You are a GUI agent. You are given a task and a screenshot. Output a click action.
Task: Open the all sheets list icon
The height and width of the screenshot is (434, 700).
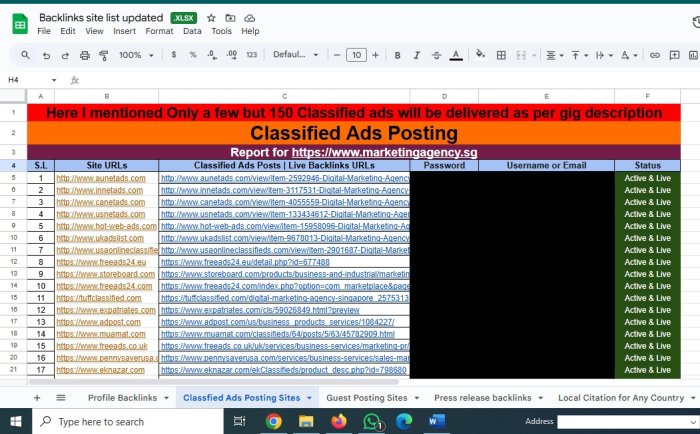(61, 397)
